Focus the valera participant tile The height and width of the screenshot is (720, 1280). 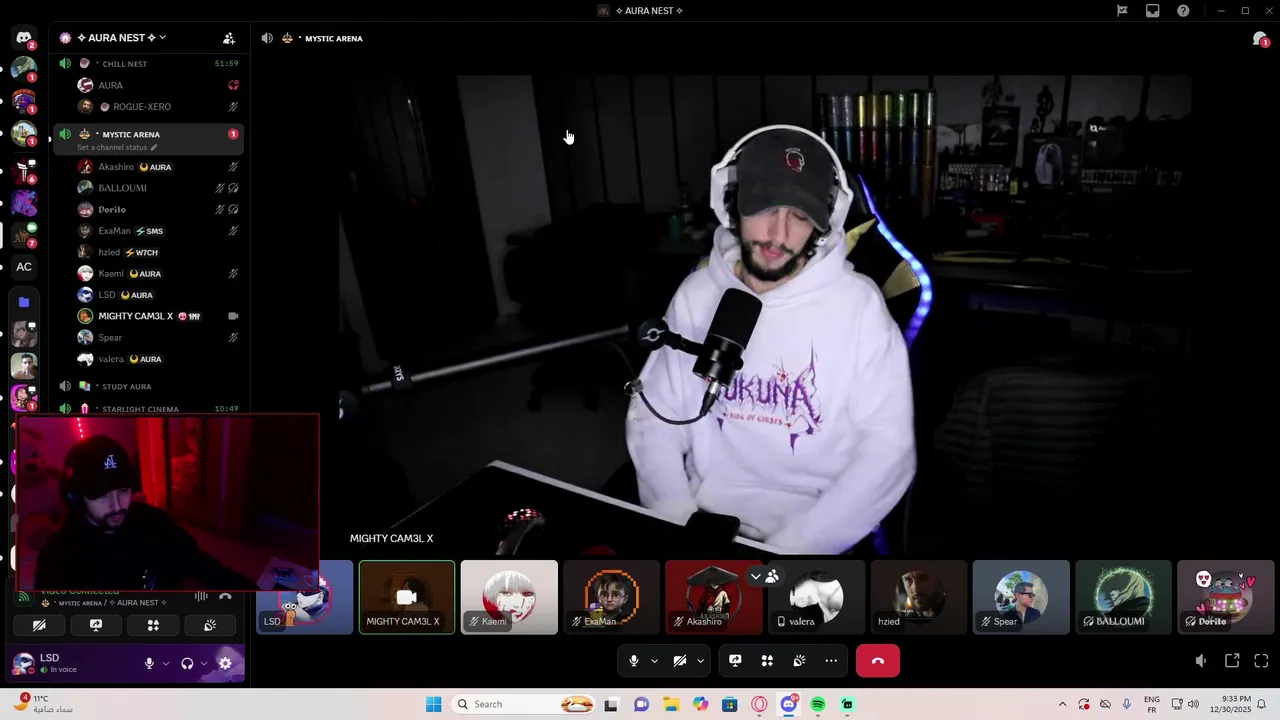tap(816, 597)
